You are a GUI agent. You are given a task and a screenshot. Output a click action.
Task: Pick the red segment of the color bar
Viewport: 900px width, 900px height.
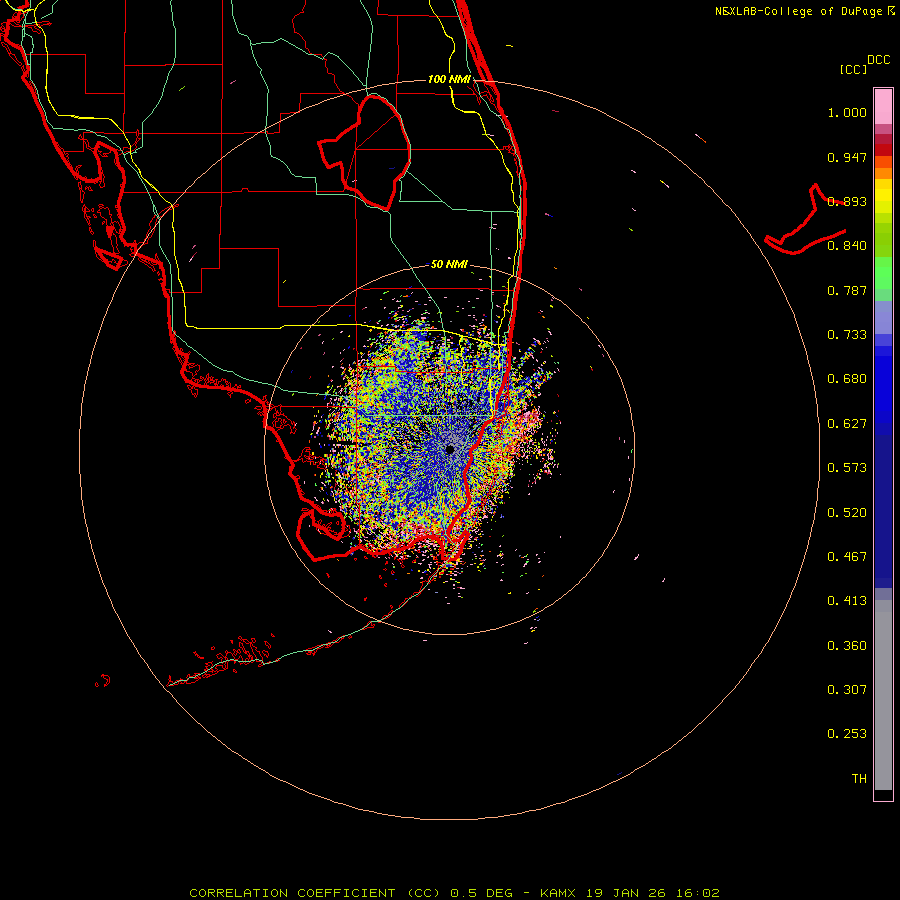click(x=883, y=149)
